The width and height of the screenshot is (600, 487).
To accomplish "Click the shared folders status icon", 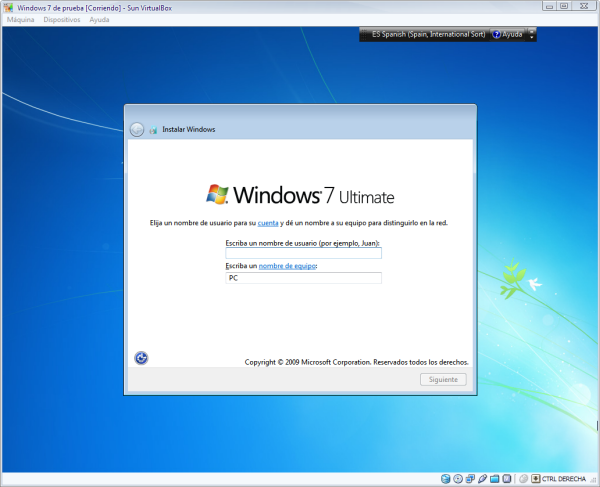I will 495,478.
